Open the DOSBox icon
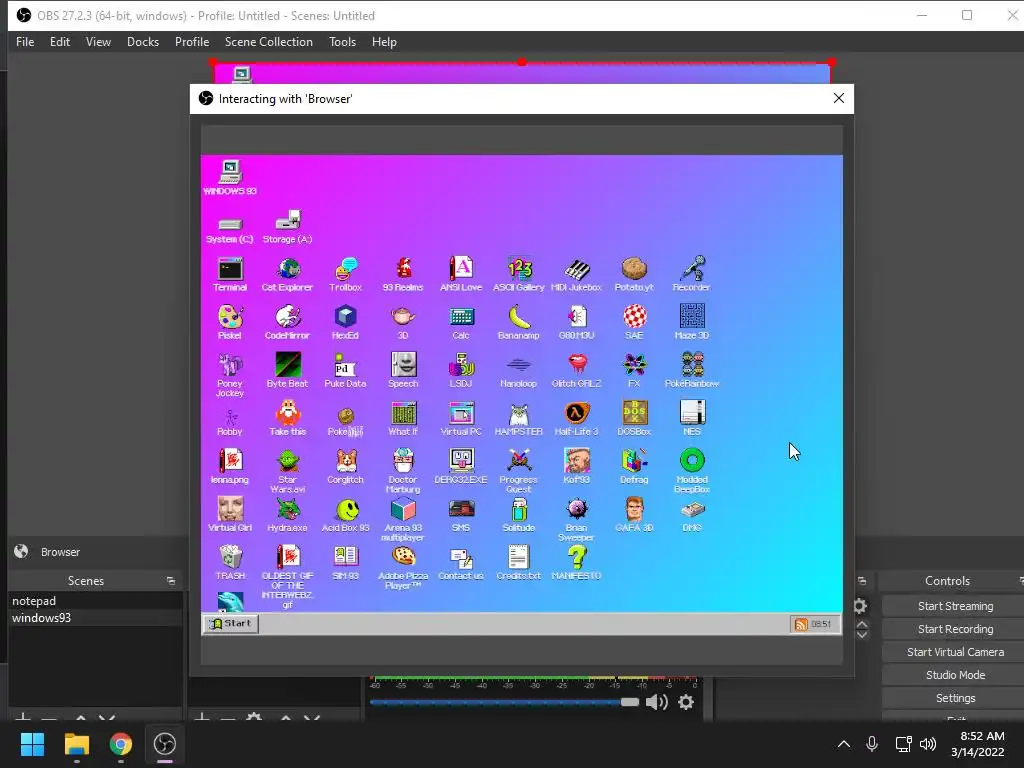Image resolution: width=1024 pixels, height=768 pixels. 634,419
